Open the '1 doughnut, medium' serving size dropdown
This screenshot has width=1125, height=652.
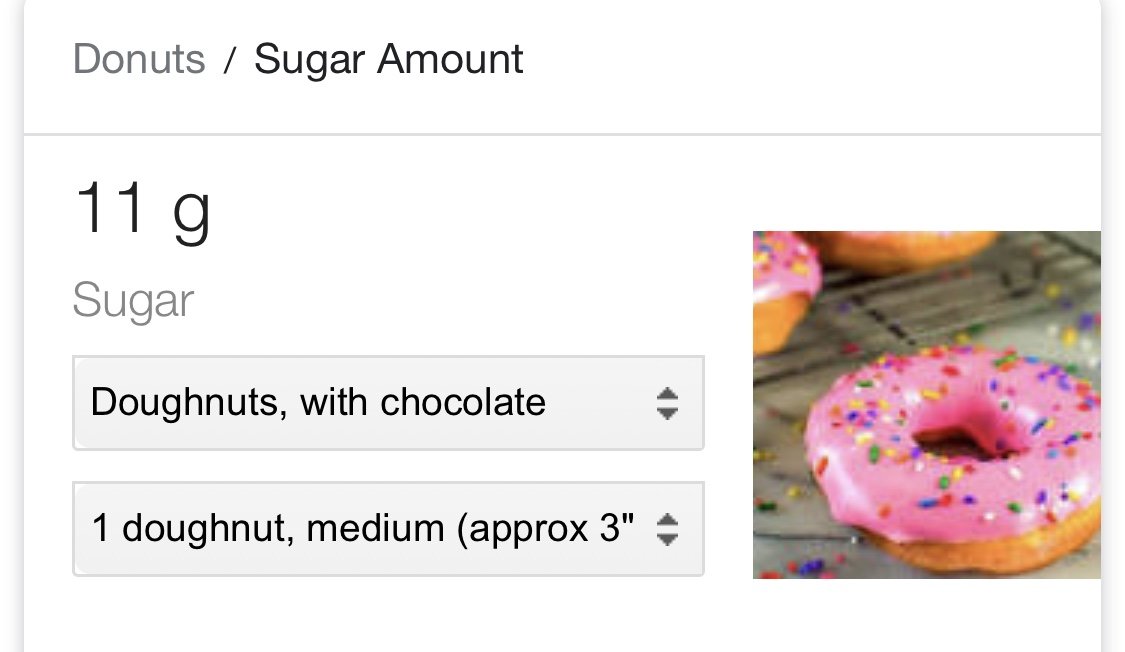tap(388, 529)
